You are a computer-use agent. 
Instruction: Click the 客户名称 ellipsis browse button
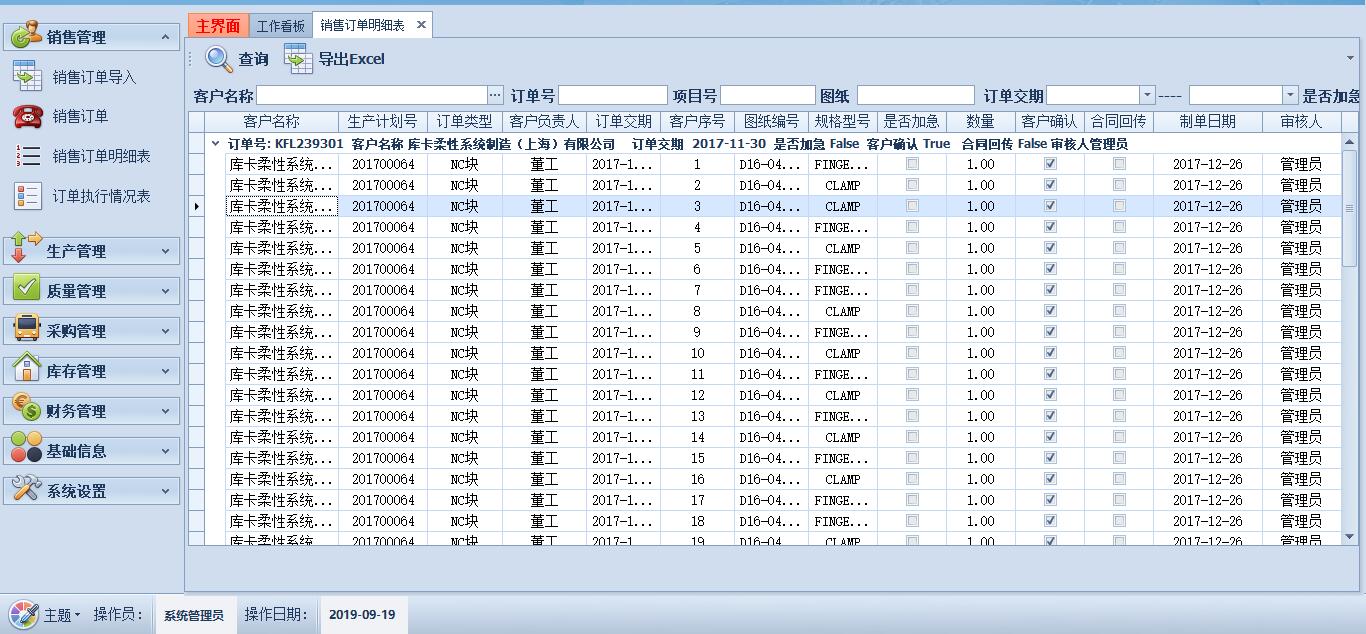tap(495, 96)
